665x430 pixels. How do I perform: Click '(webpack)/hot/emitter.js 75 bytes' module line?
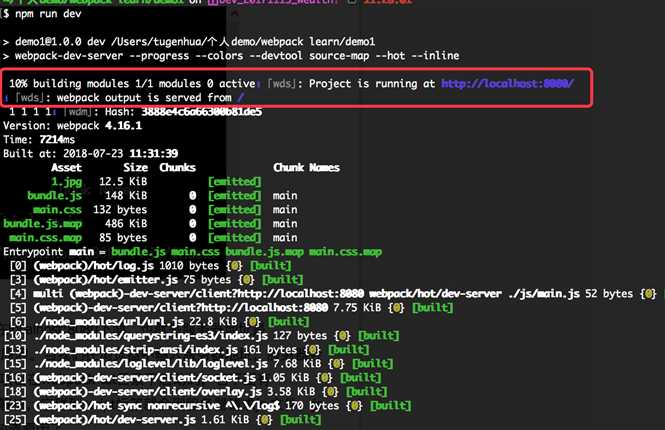(x=156, y=280)
